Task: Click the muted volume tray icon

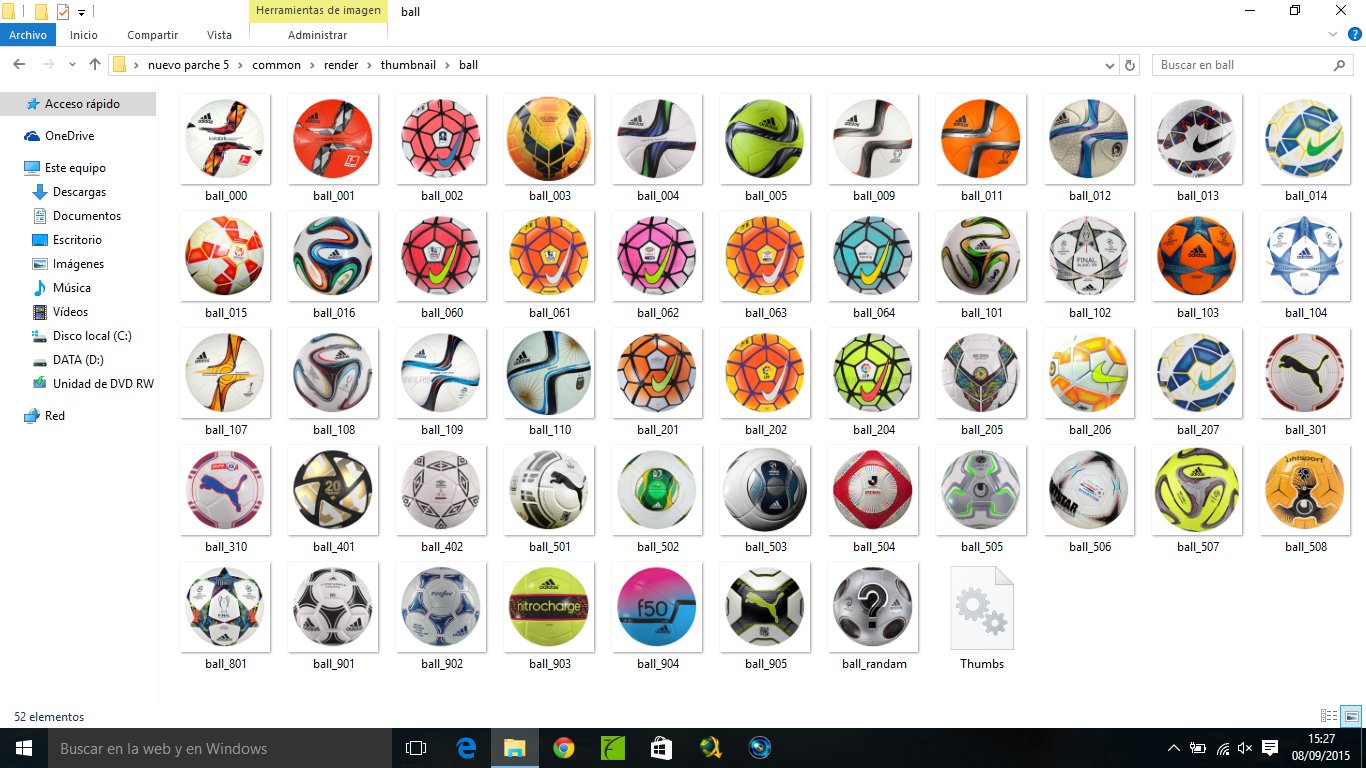Action: click(1245, 748)
